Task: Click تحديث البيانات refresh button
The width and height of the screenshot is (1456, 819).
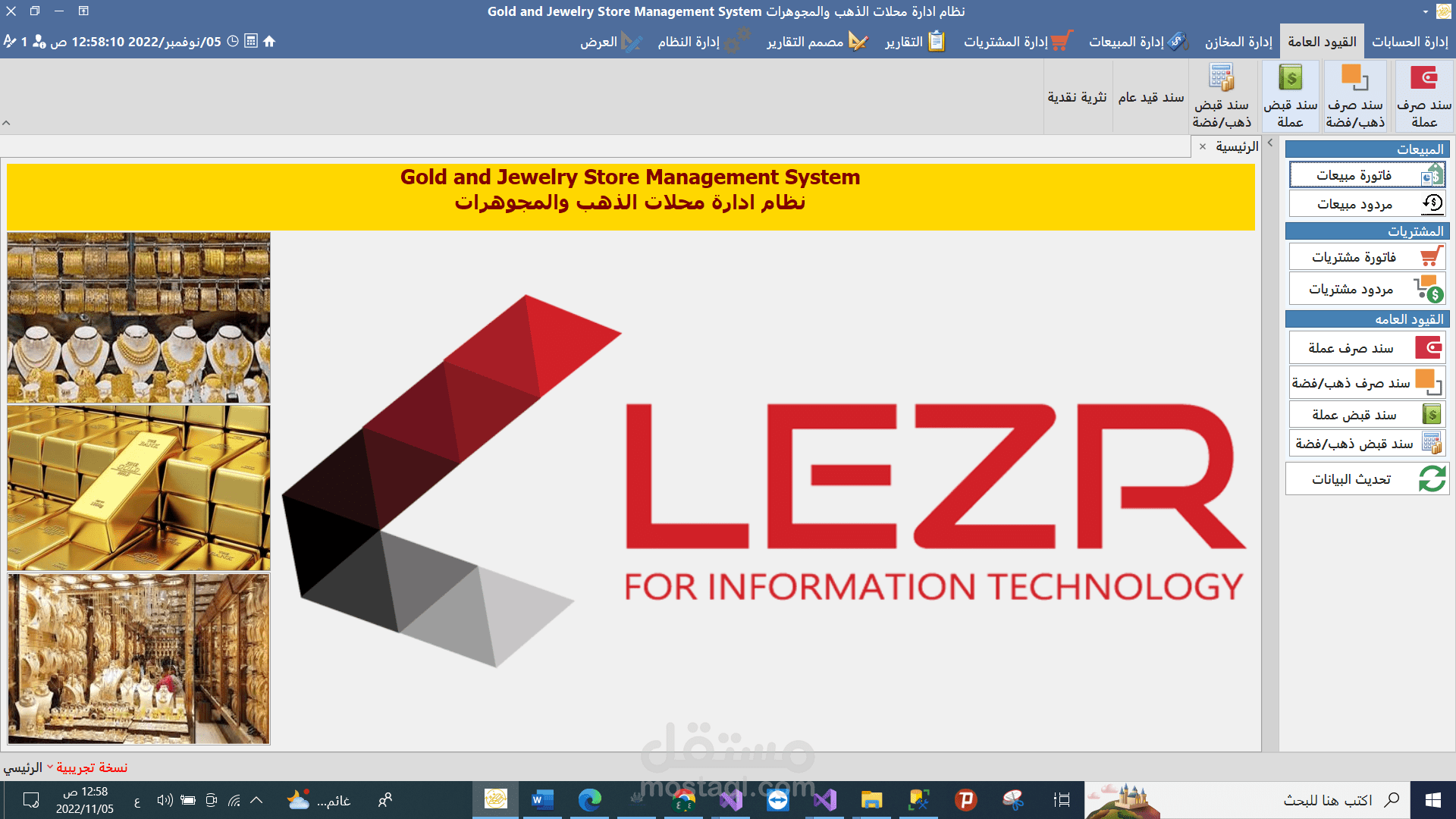Action: pos(1367,479)
